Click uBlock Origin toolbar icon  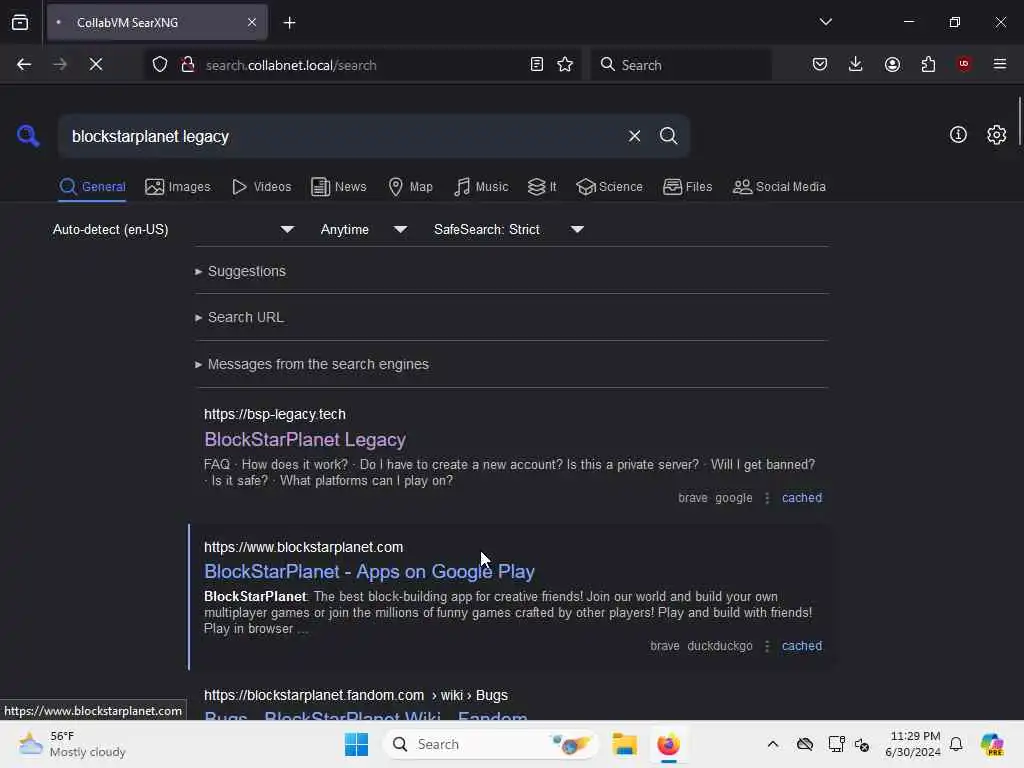coord(964,64)
